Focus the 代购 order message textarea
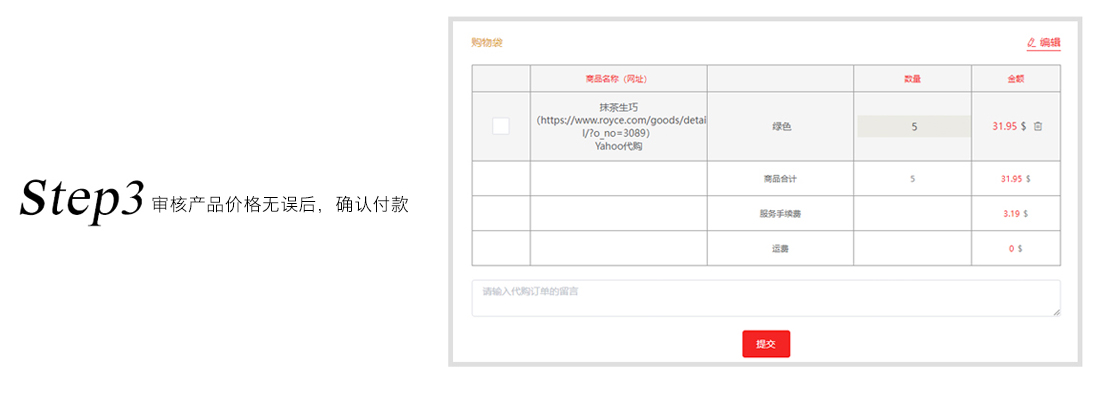 [765, 298]
